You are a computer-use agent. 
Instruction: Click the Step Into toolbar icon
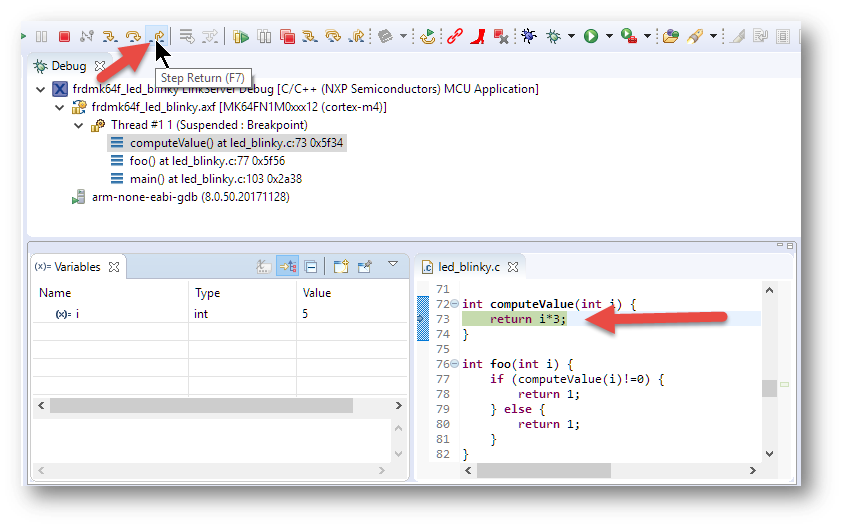click(110, 36)
